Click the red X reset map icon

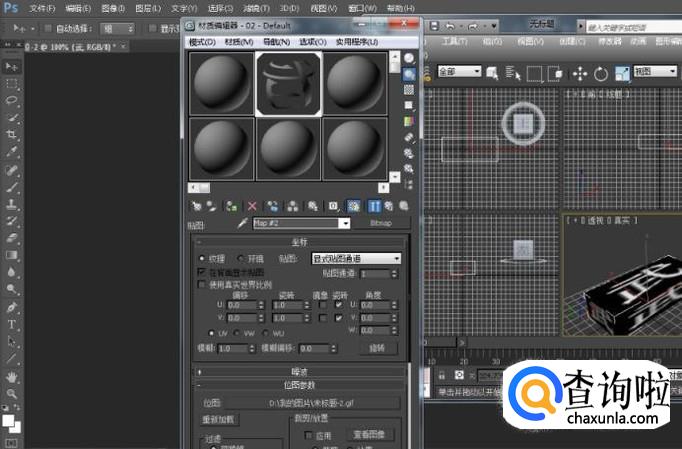point(252,205)
